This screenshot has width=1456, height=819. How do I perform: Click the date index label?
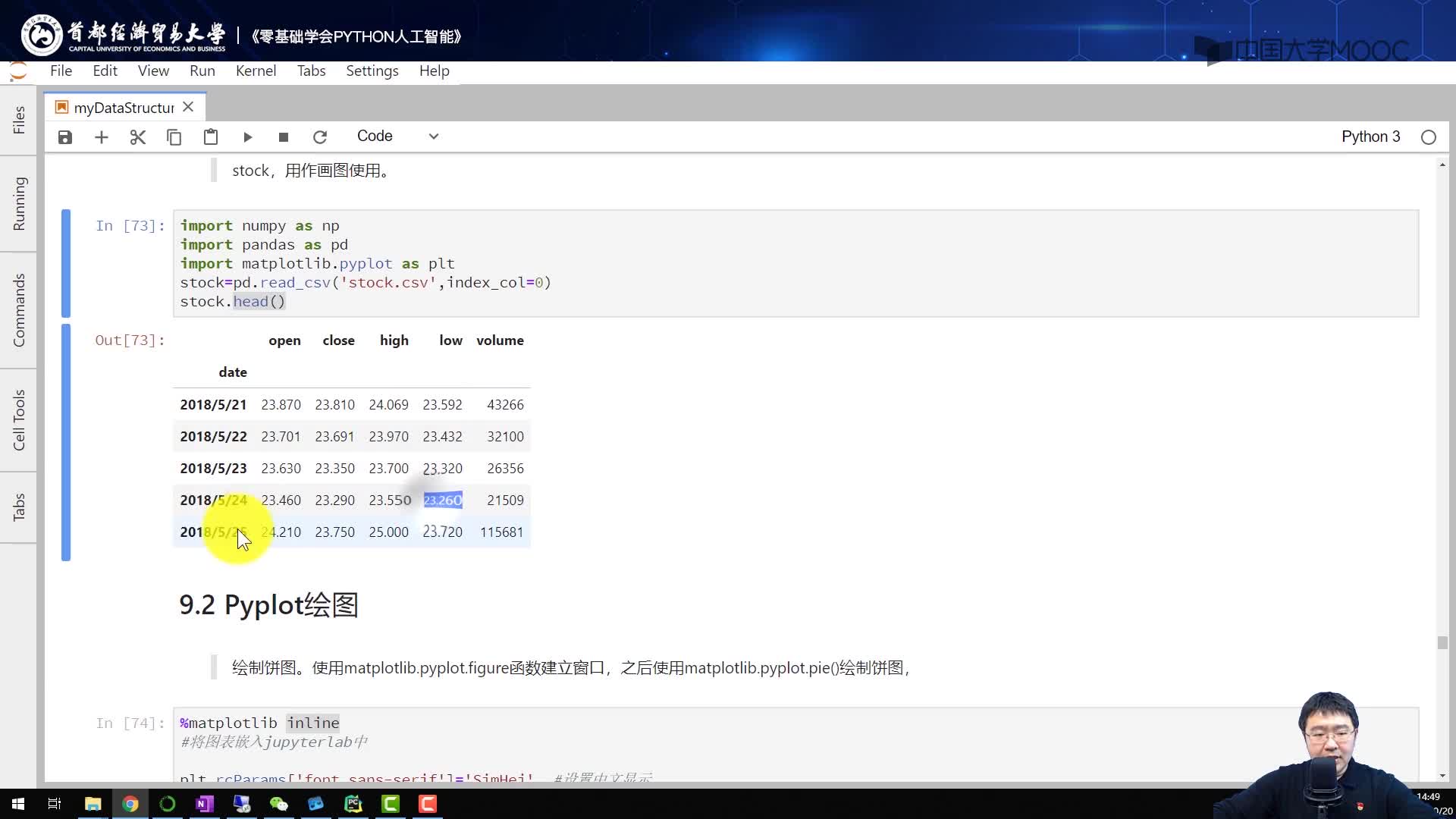click(233, 372)
